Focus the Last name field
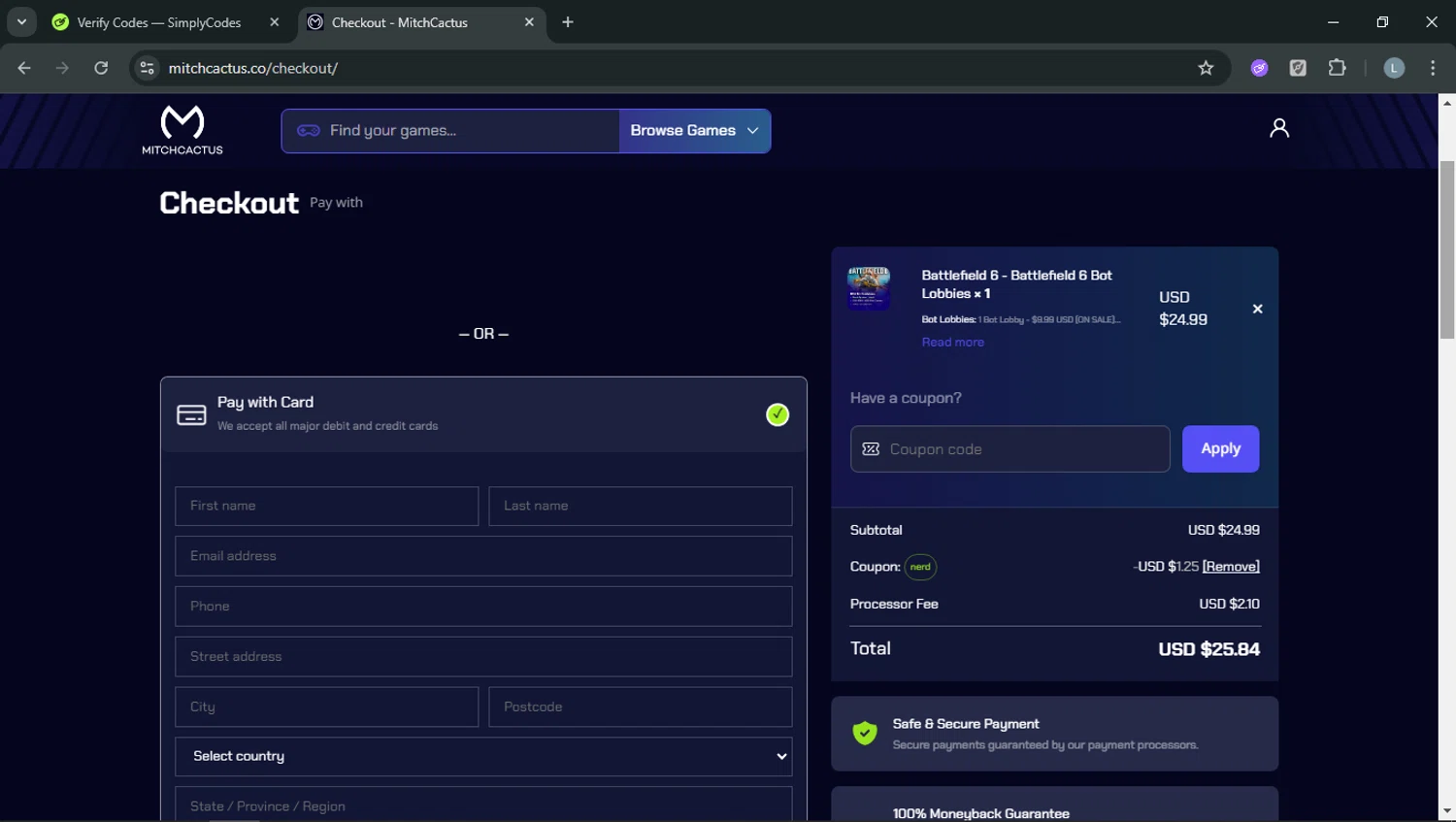This screenshot has width=1456, height=822. pos(641,506)
